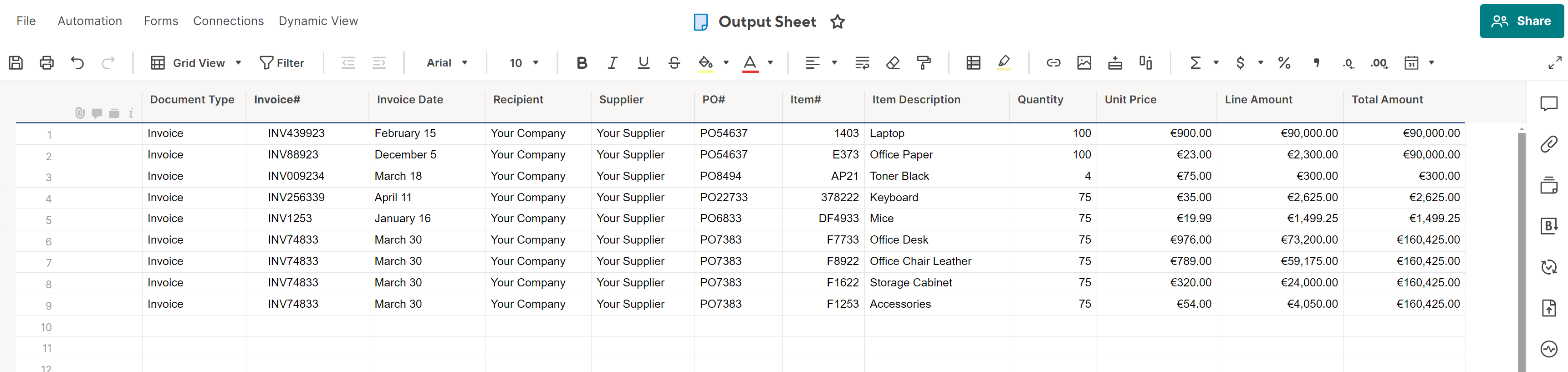Select the cell containing Office Chair Leather
The width and height of the screenshot is (1568, 372).
coord(936,261)
